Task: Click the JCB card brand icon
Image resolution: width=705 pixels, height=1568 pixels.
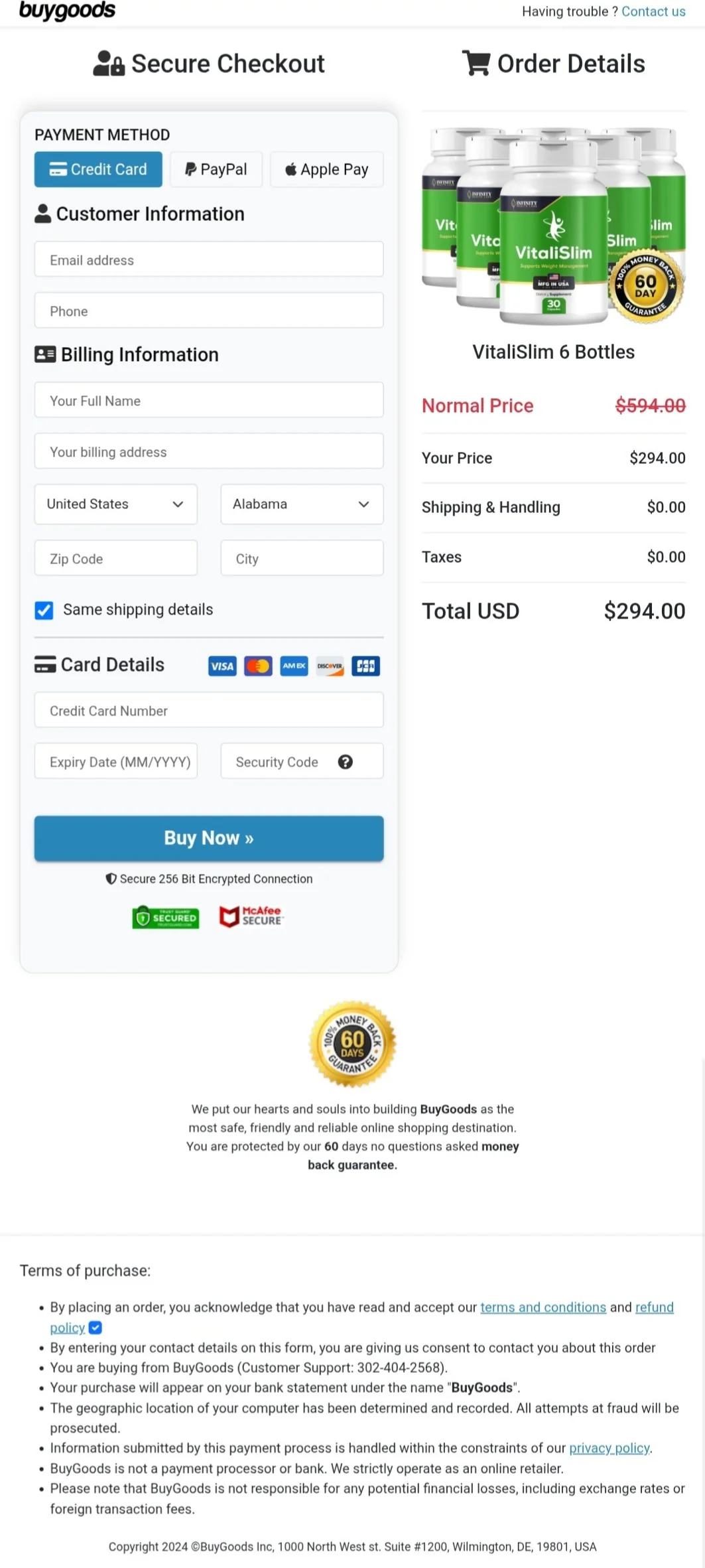Action: coord(365,666)
